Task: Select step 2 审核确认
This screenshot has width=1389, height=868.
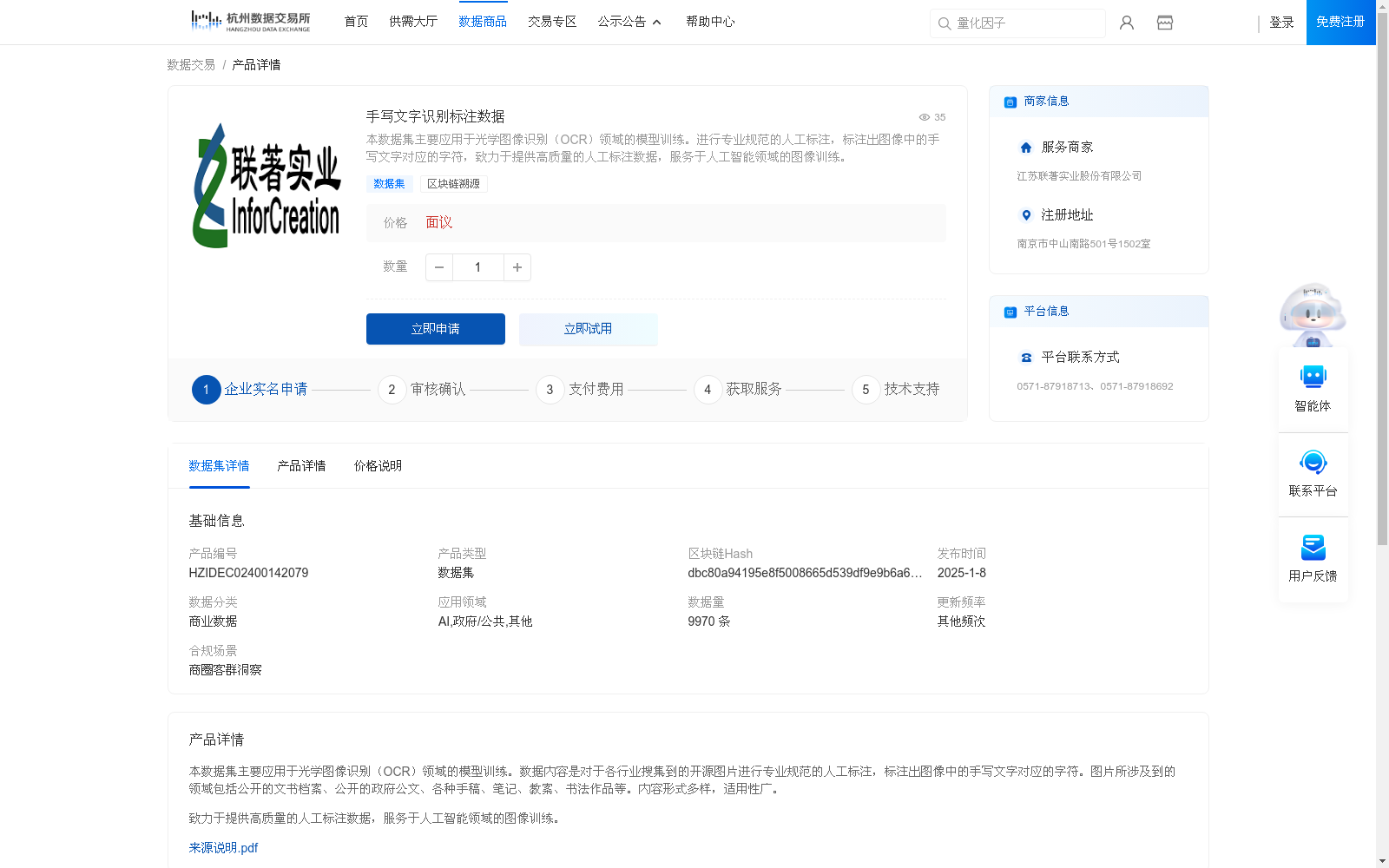Action: pos(422,390)
